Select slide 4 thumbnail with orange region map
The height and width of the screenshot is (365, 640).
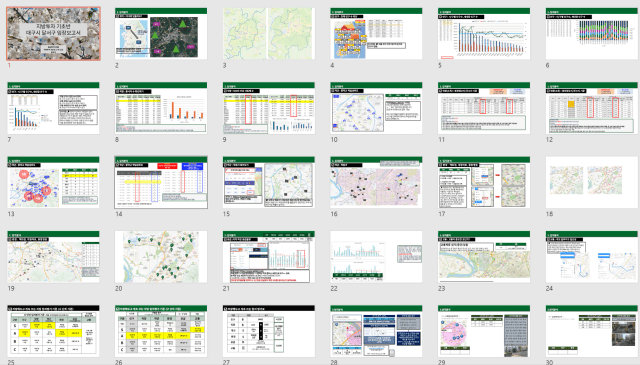[376, 33]
